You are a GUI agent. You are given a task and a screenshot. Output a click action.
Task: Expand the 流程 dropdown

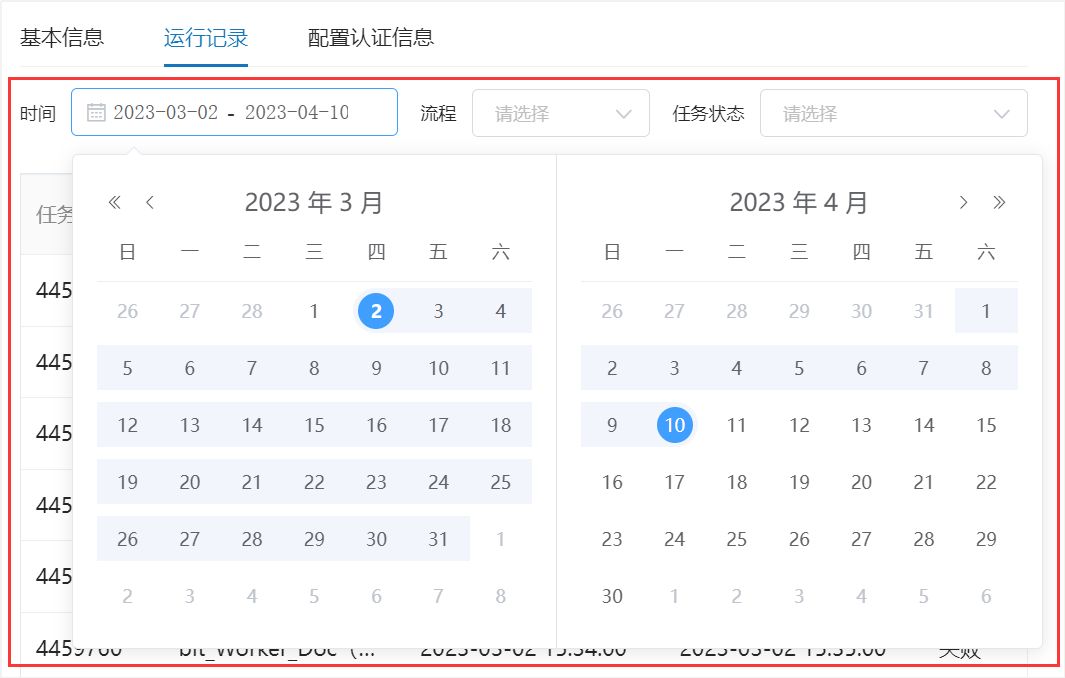coord(560,113)
